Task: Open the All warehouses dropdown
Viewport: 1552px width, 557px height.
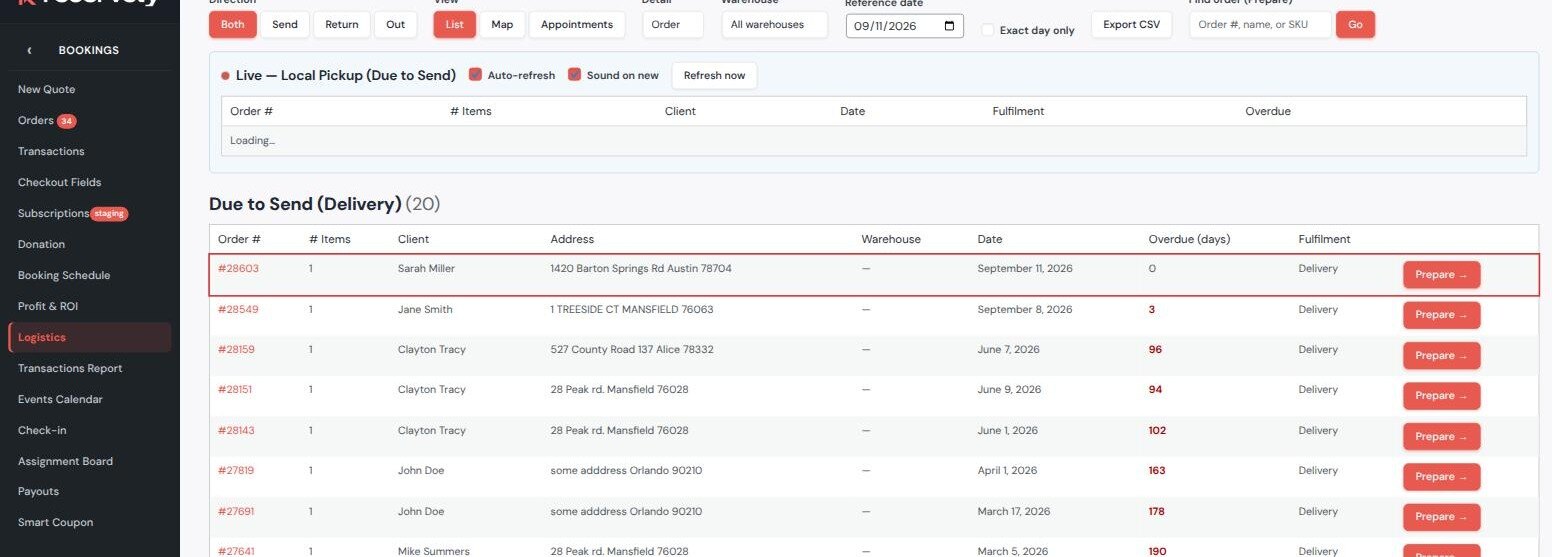Action: [775, 25]
